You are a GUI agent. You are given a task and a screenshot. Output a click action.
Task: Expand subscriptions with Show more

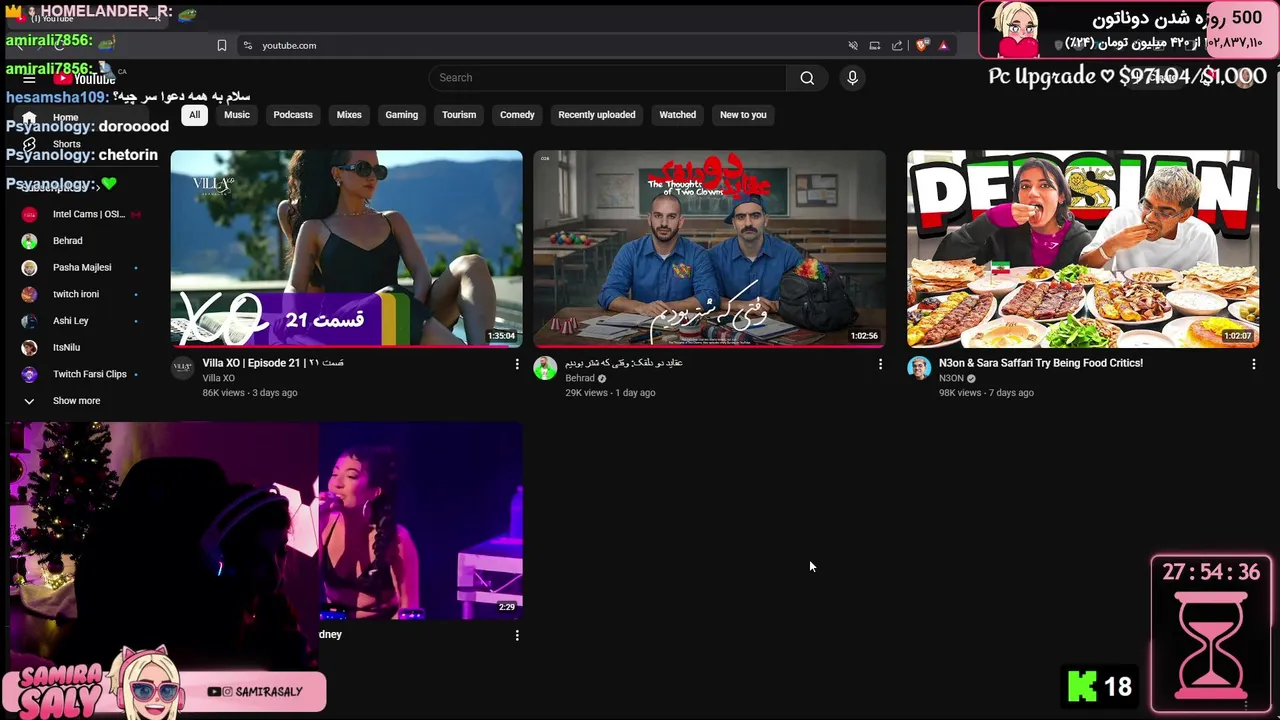point(76,401)
